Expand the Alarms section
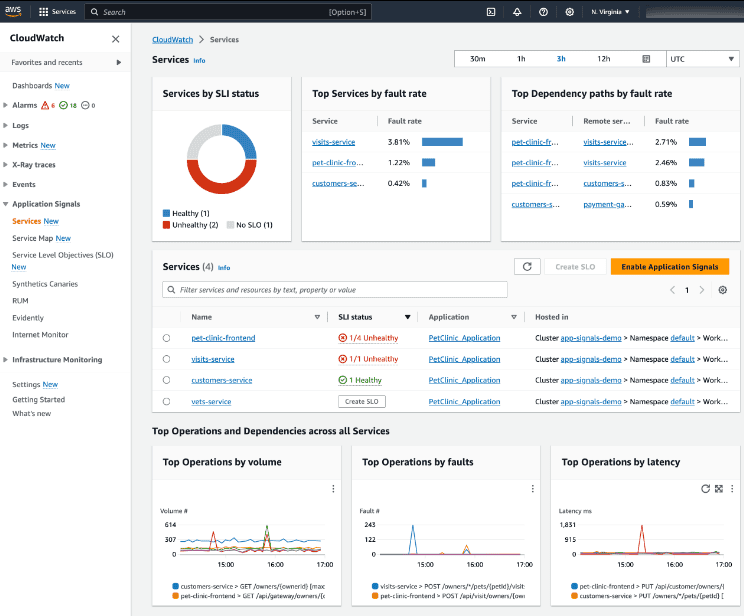The width and height of the screenshot is (744, 616). 5,105
